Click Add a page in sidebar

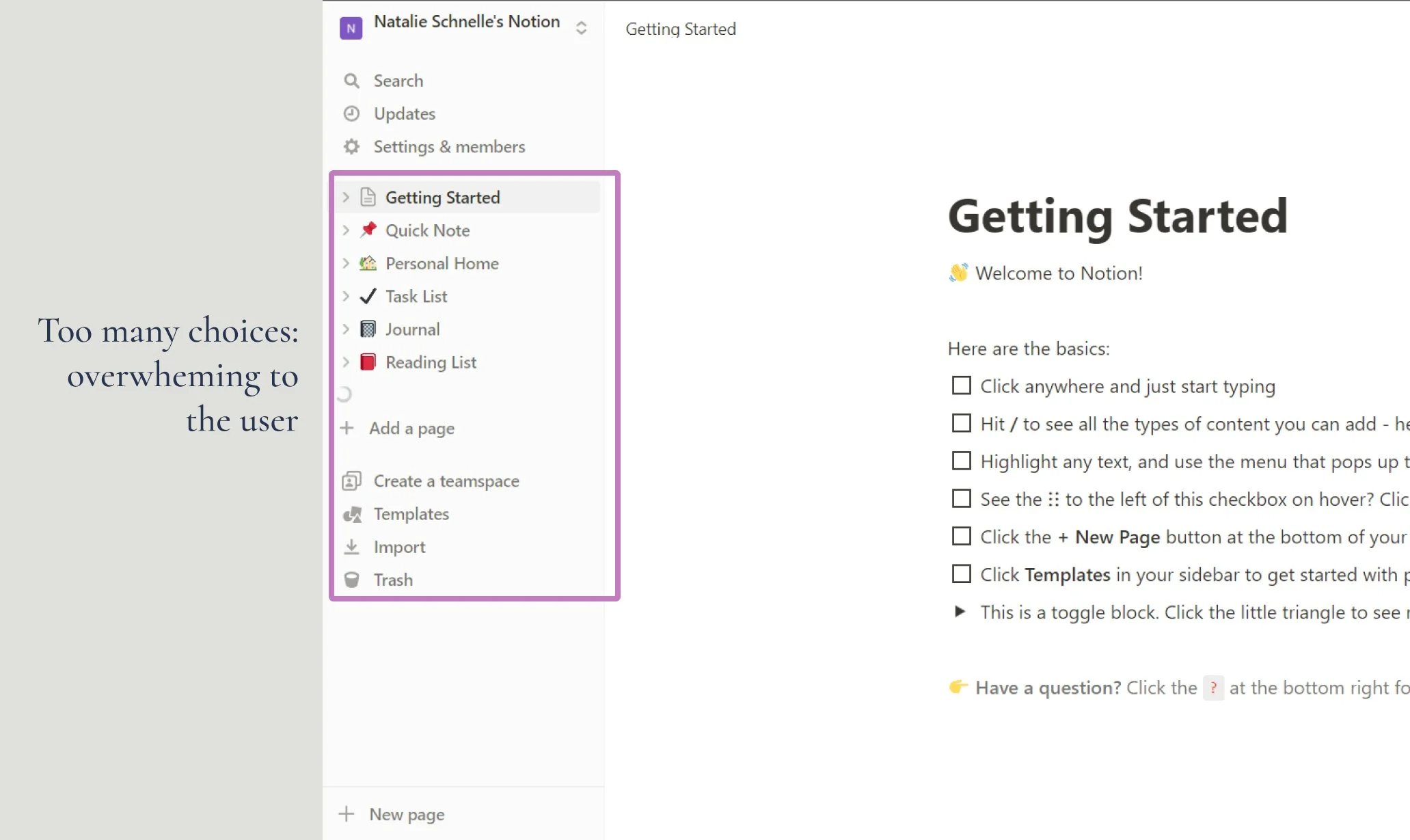[411, 428]
